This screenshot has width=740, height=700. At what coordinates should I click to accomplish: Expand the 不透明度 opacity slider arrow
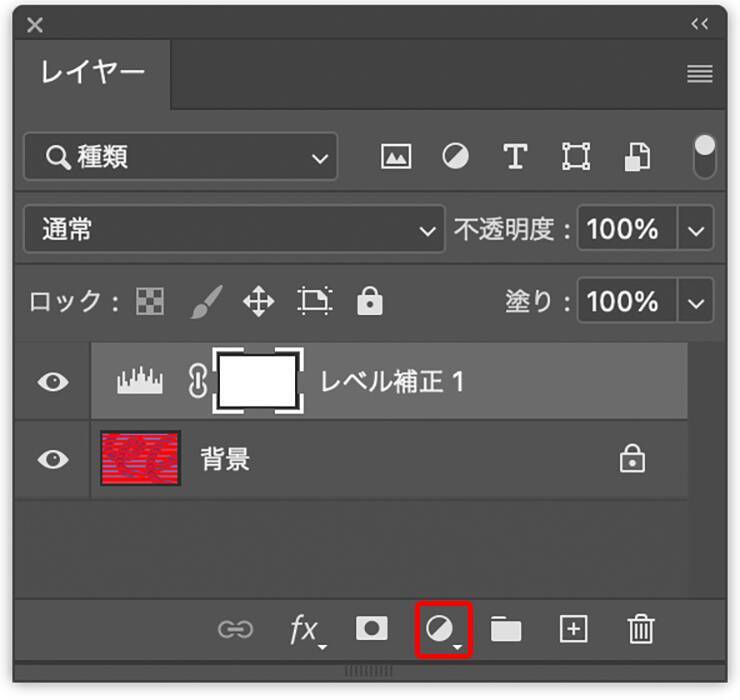pyautogui.click(x=696, y=229)
